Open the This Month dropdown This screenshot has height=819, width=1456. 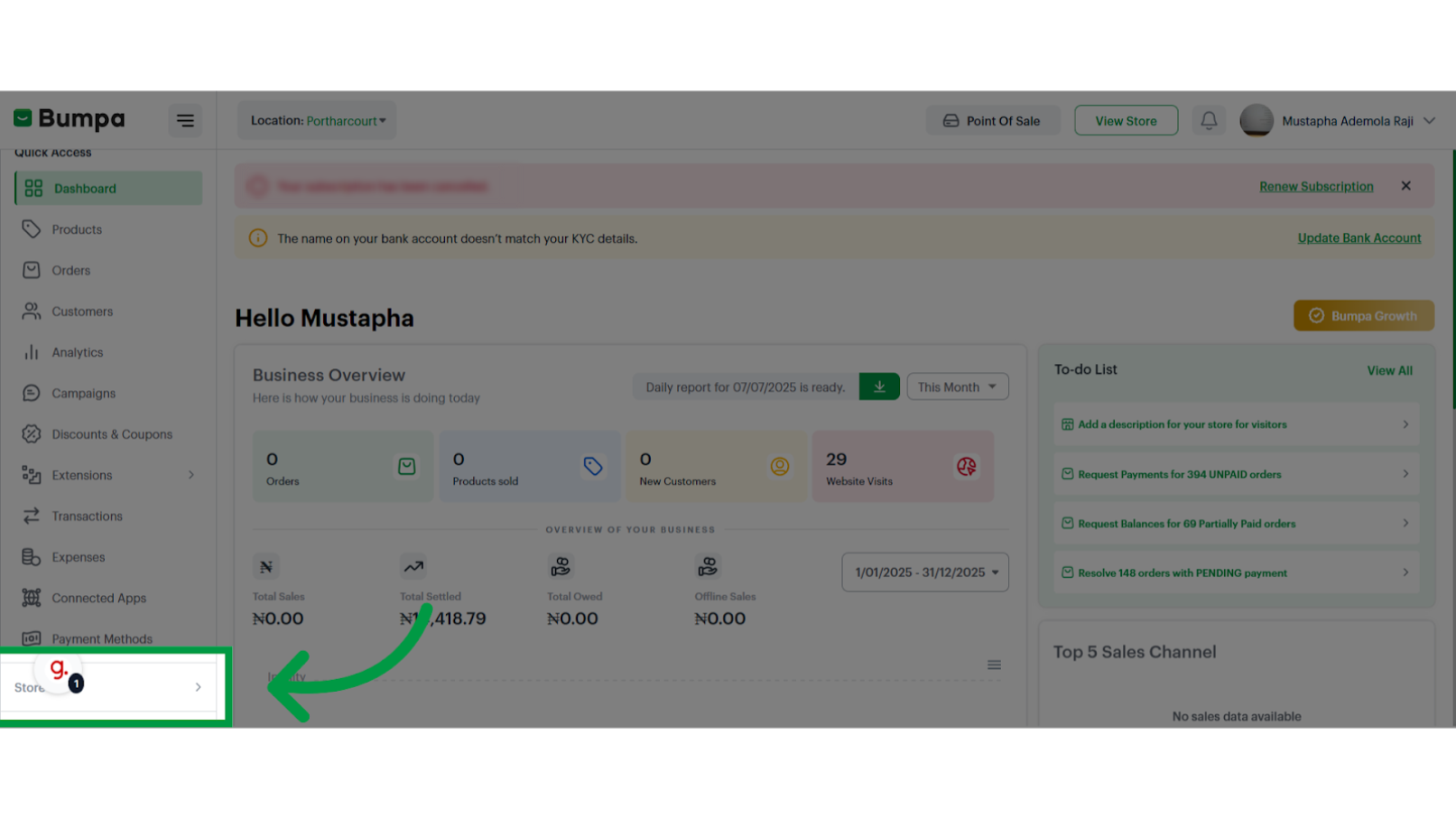(x=958, y=386)
